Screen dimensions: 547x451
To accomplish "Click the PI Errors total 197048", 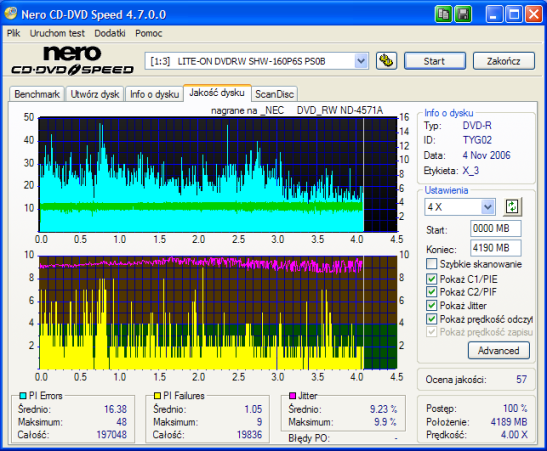I will [112, 435].
